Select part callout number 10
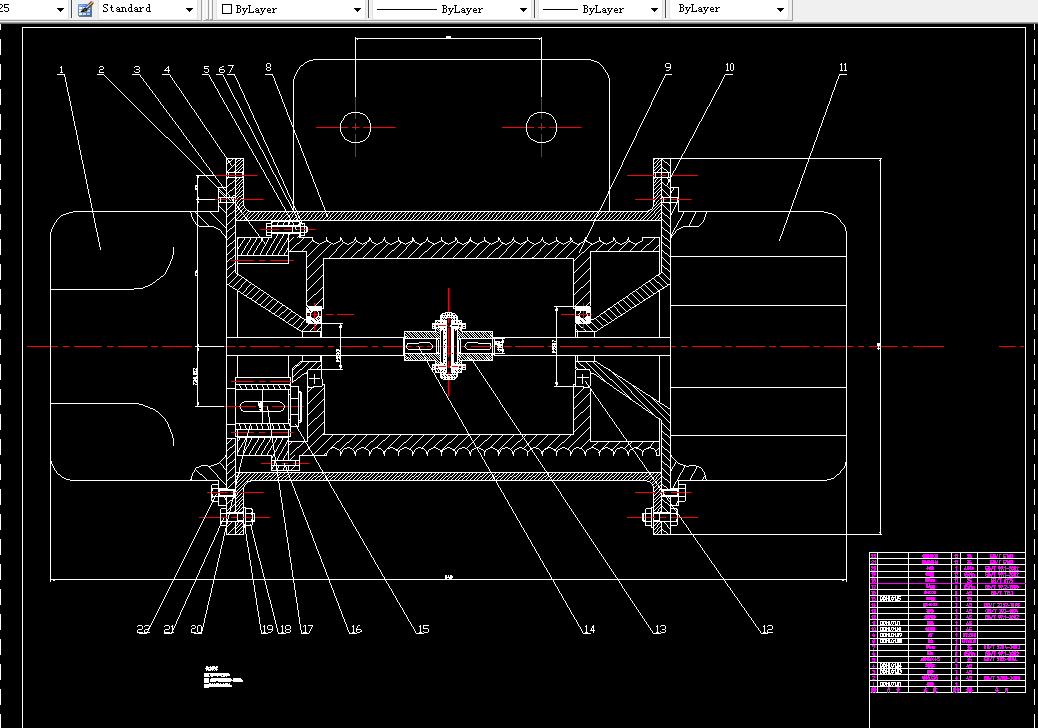This screenshot has height=728, width=1038. pos(730,68)
